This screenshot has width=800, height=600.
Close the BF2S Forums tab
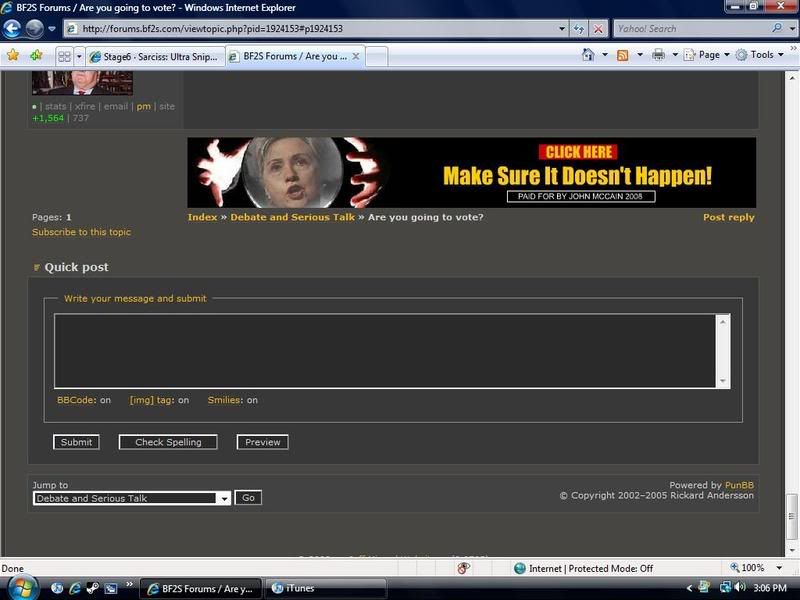356,56
